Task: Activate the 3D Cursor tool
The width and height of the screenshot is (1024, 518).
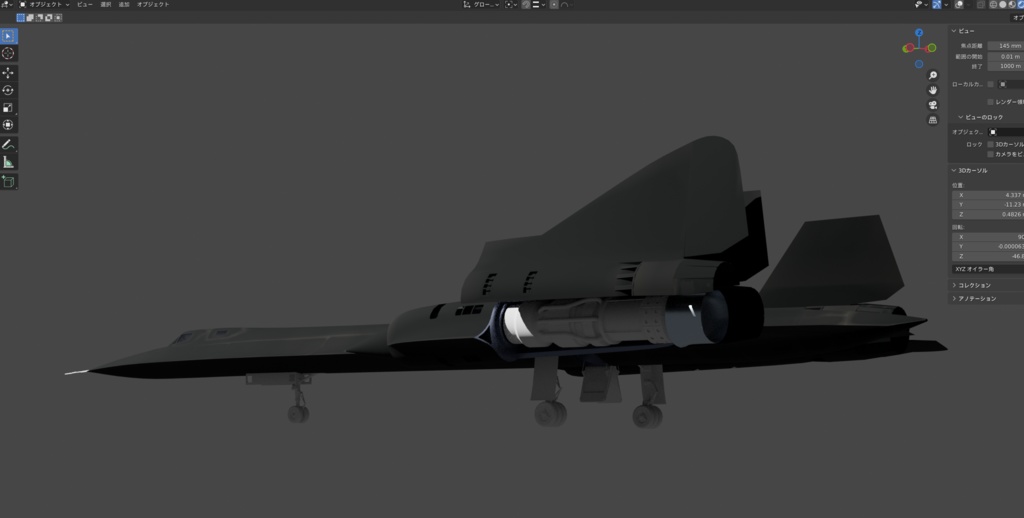Action: [8, 54]
